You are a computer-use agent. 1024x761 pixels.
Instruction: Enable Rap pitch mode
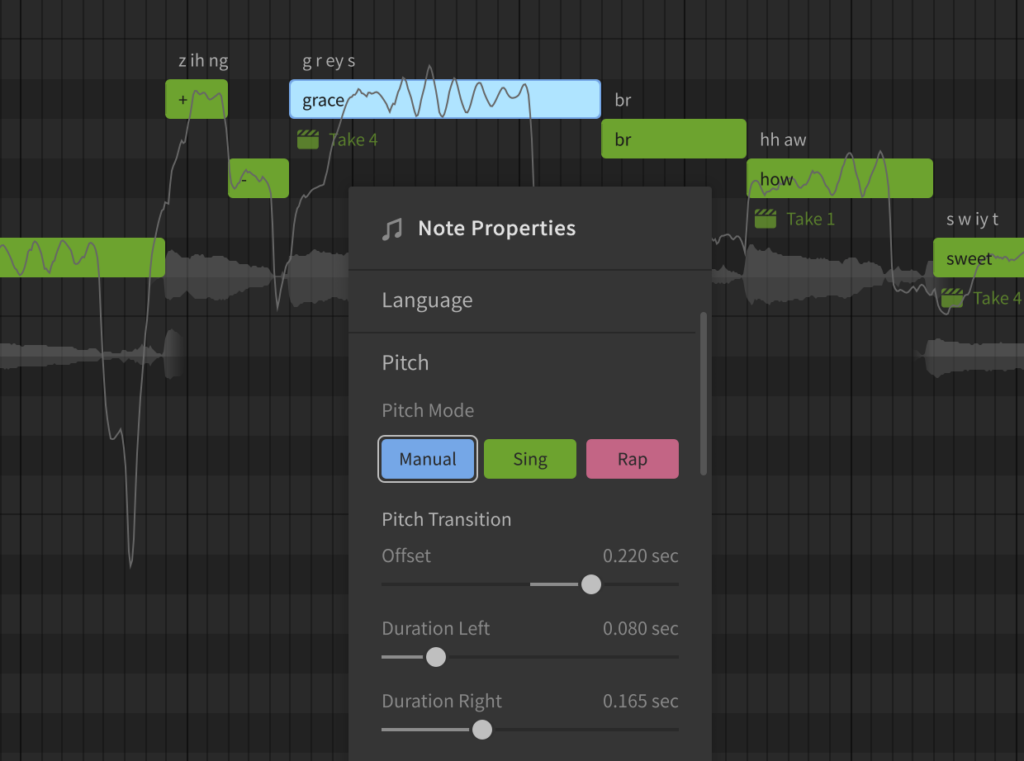(632, 457)
